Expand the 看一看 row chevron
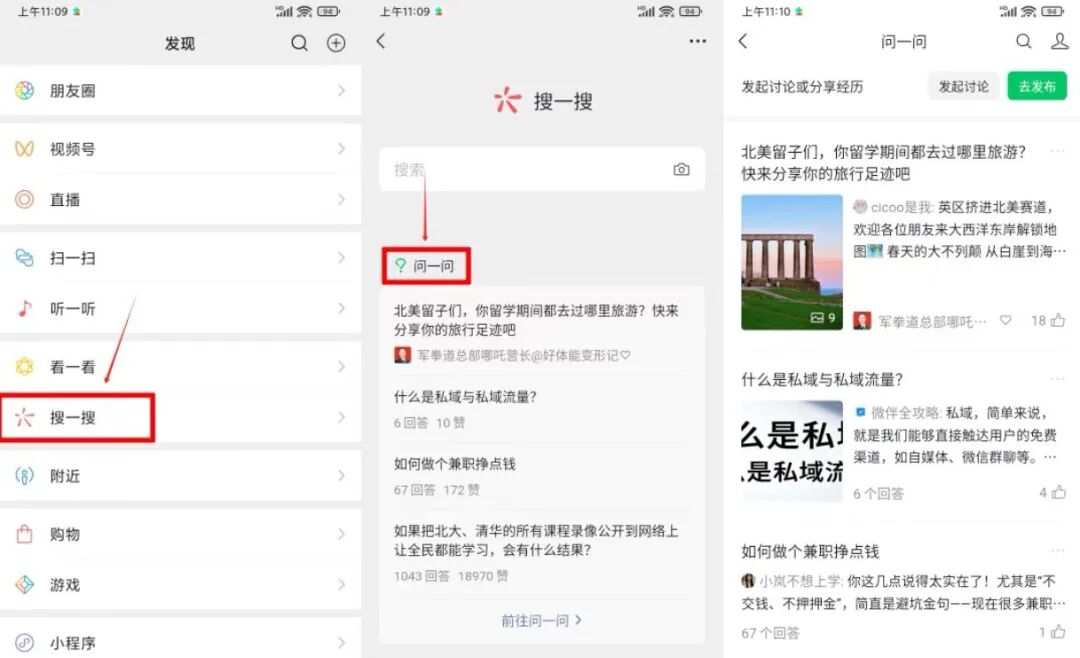Screen dimensions: 1080x658 click(342, 367)
